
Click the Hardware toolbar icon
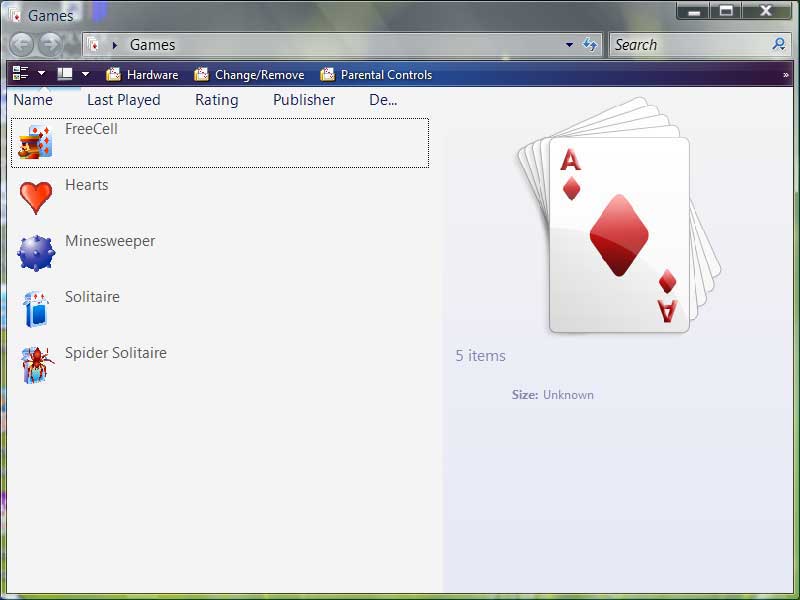pyautogui.click(x=113, y=74)
